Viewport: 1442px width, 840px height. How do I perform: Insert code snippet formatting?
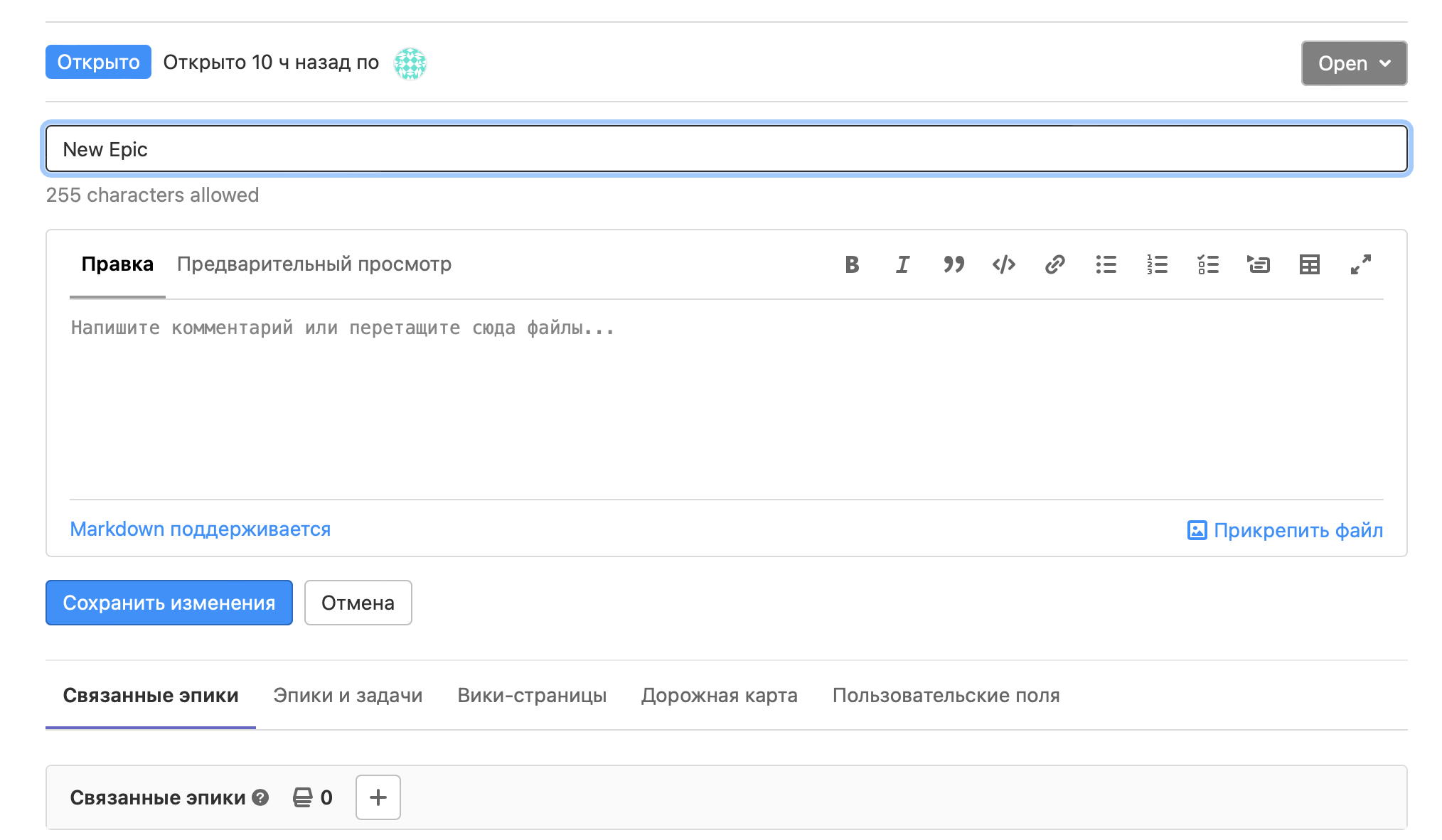[1004, 264]
